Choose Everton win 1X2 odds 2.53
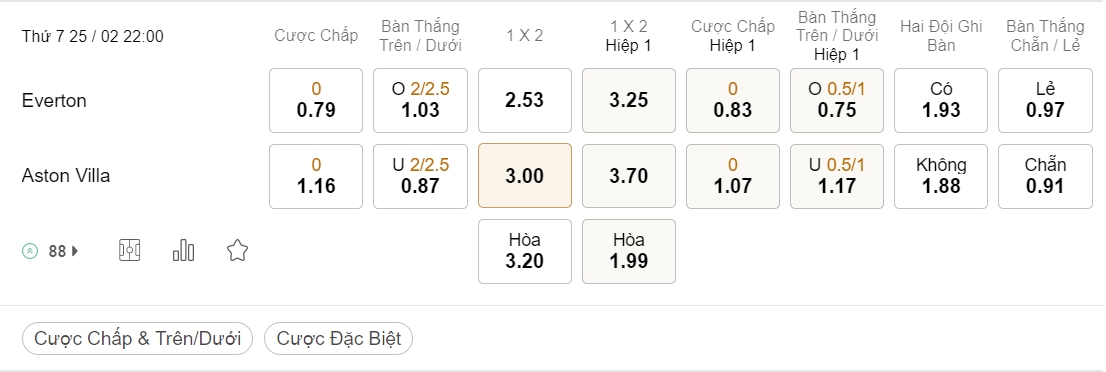1106x372 pixels. [525, 100]
